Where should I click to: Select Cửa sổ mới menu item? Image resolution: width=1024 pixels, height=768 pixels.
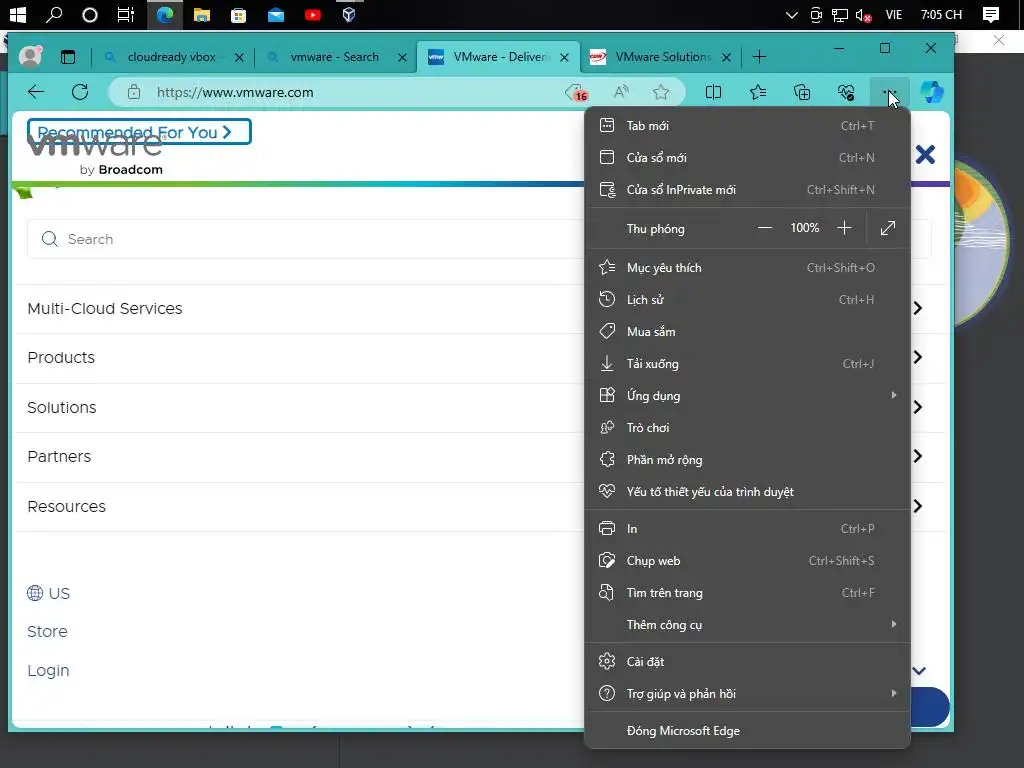tap(747, 157)
